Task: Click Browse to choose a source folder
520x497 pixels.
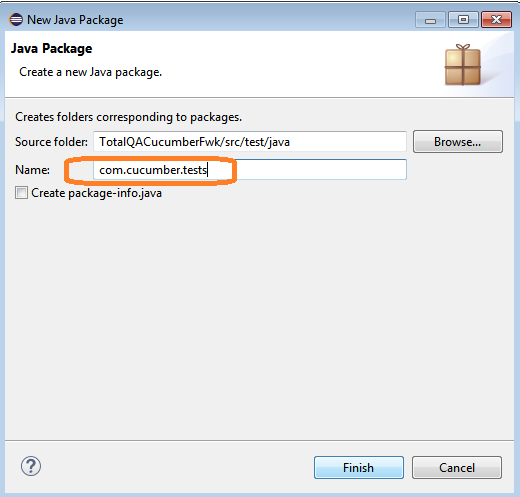Action: click(x=458, y=142)
